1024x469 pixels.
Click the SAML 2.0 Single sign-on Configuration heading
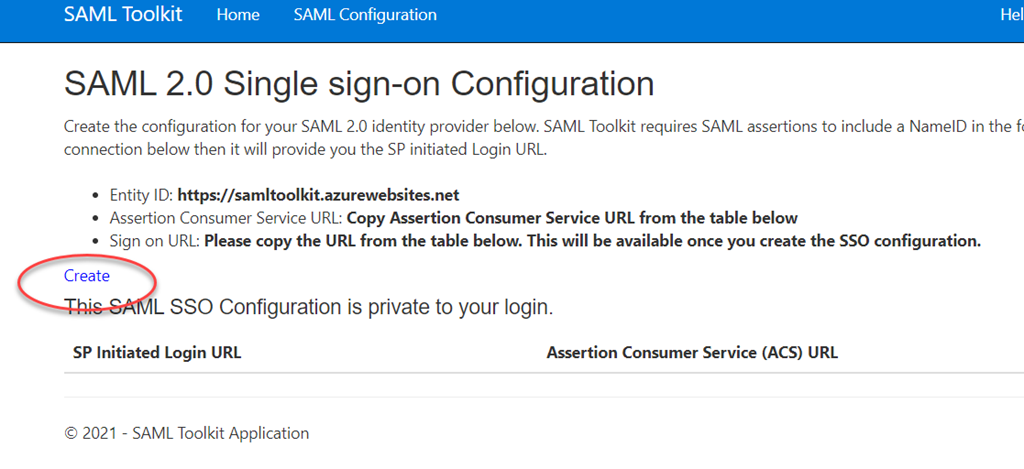359,84
